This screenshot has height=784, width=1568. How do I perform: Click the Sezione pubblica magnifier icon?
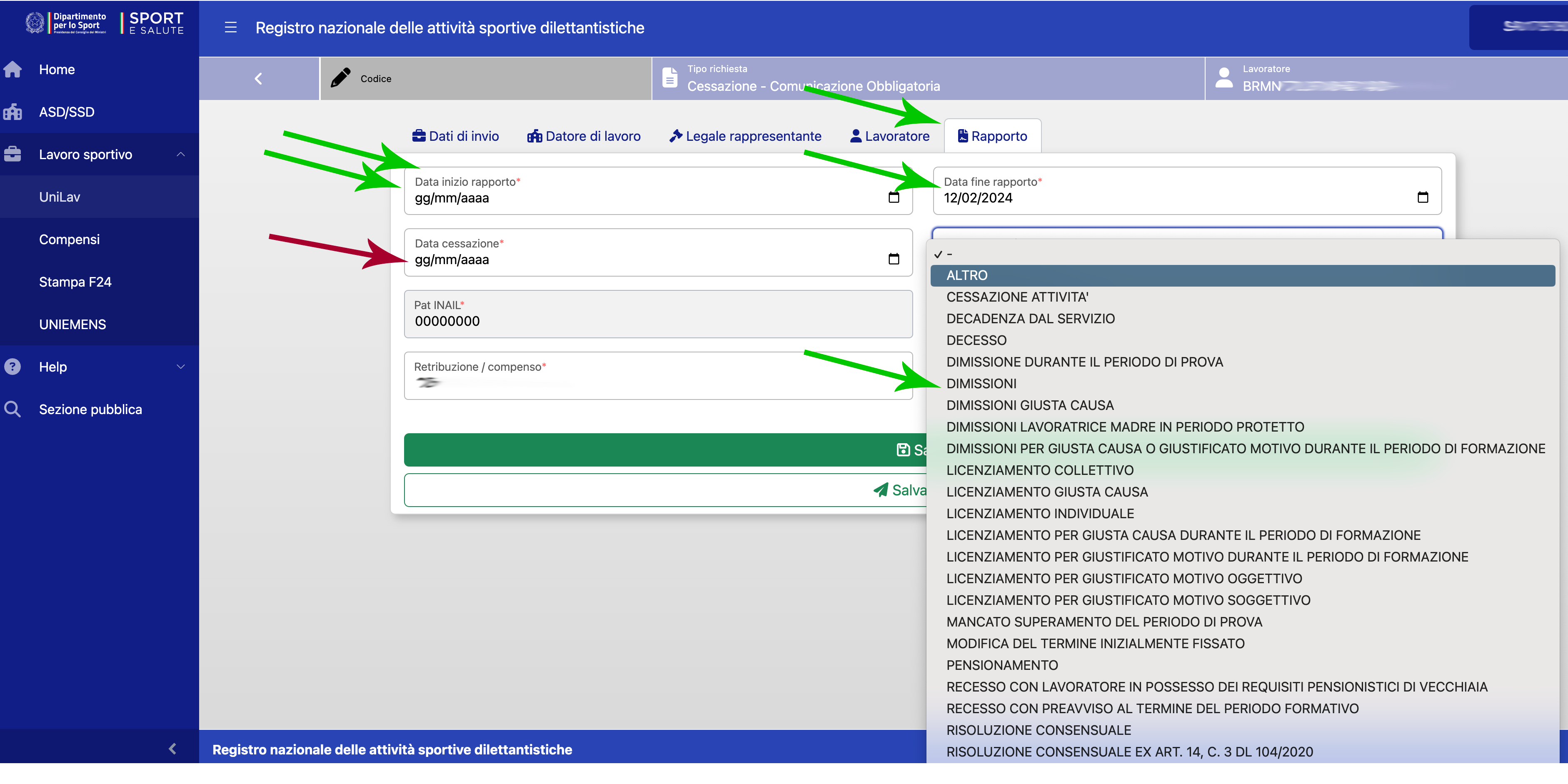[13, 409]
